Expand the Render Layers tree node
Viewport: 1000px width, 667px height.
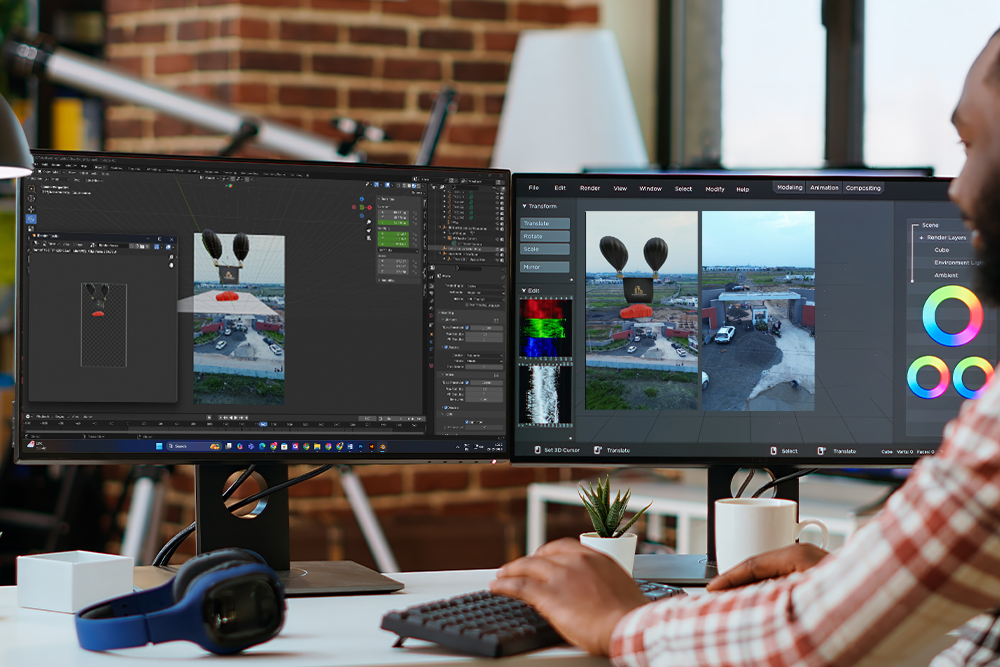click(x=921, y=238)
